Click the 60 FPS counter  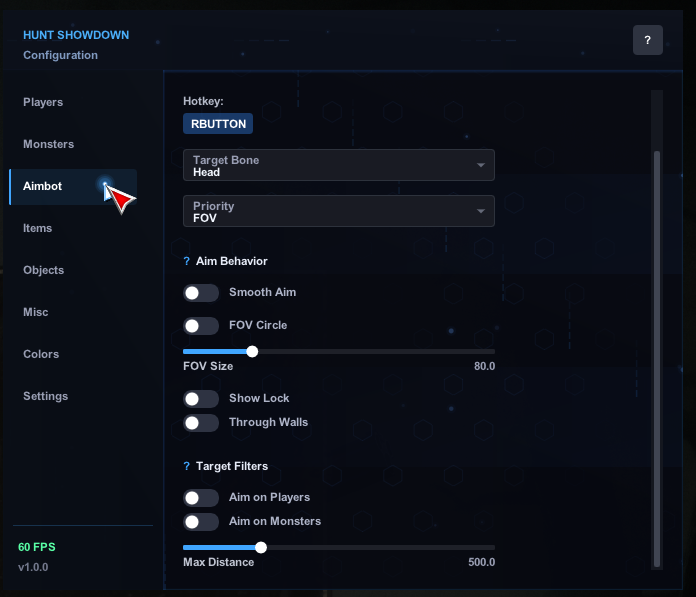(37, 547)
